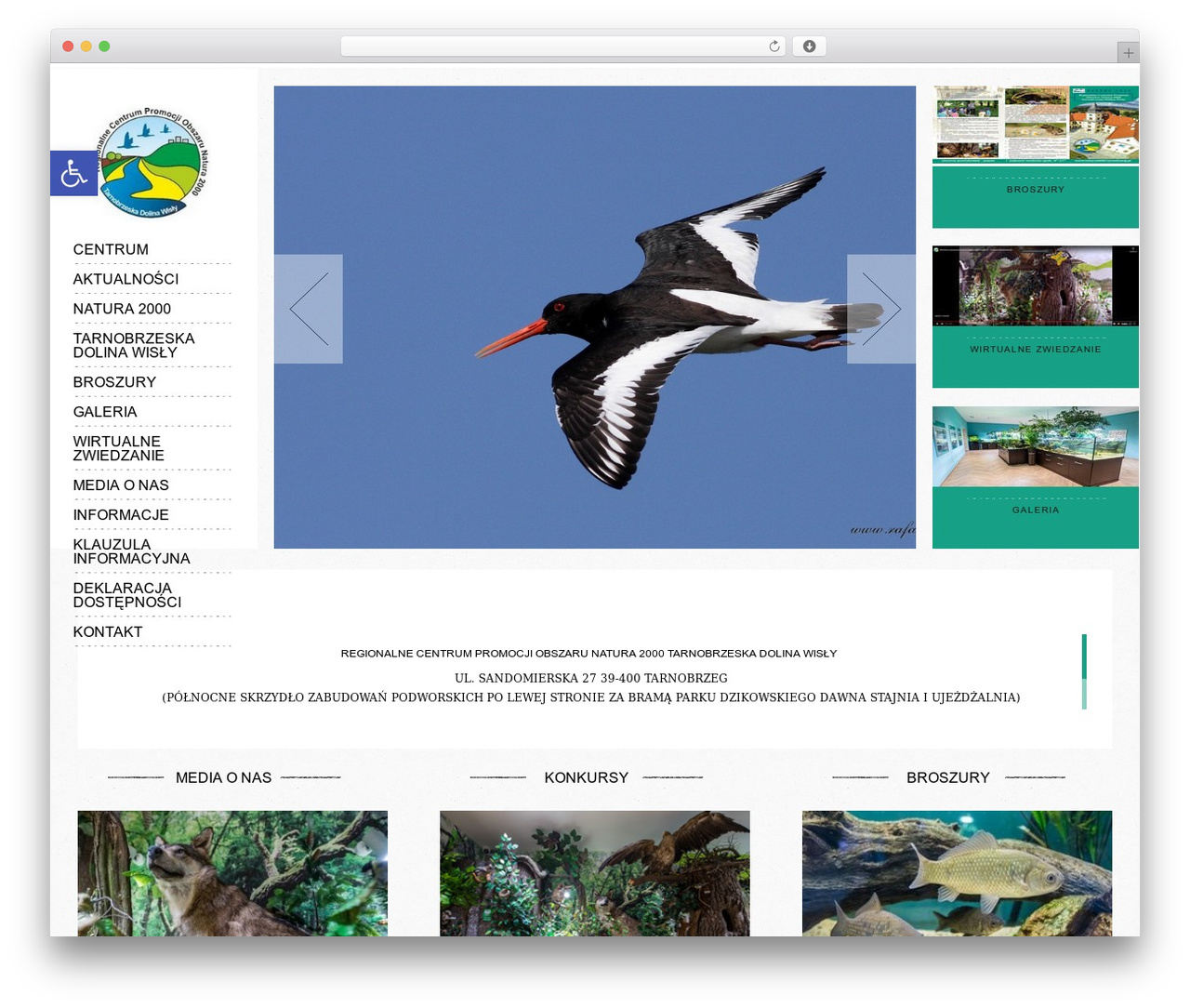
Task: Open a new browser tab with plus
Action: pos(1129,53)
